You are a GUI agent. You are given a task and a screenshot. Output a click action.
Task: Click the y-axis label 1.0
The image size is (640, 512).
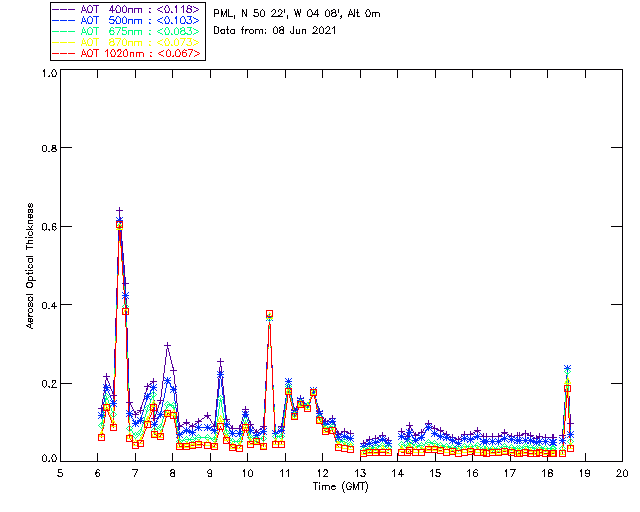pos(49,73)
